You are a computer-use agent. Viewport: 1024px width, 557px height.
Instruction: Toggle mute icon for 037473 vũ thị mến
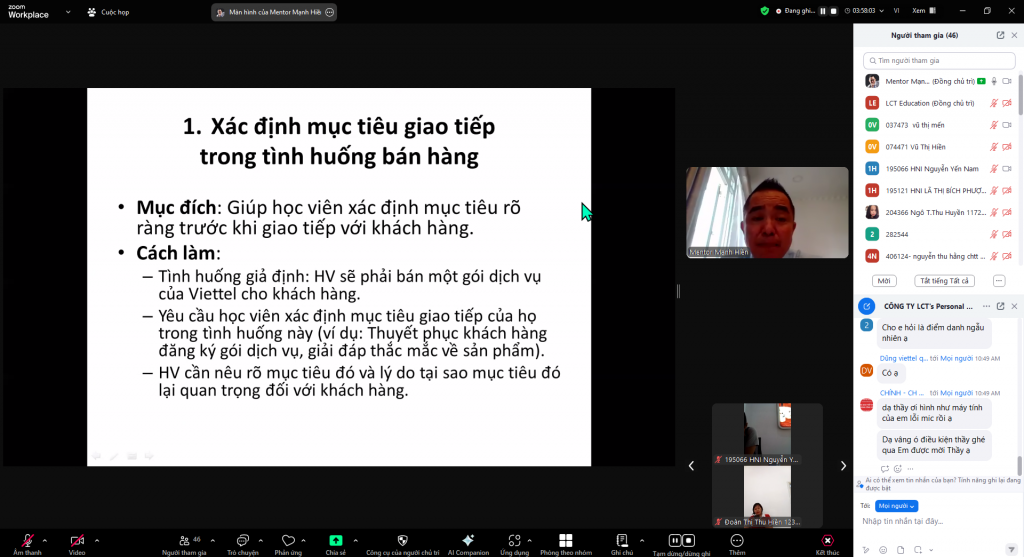994,125
